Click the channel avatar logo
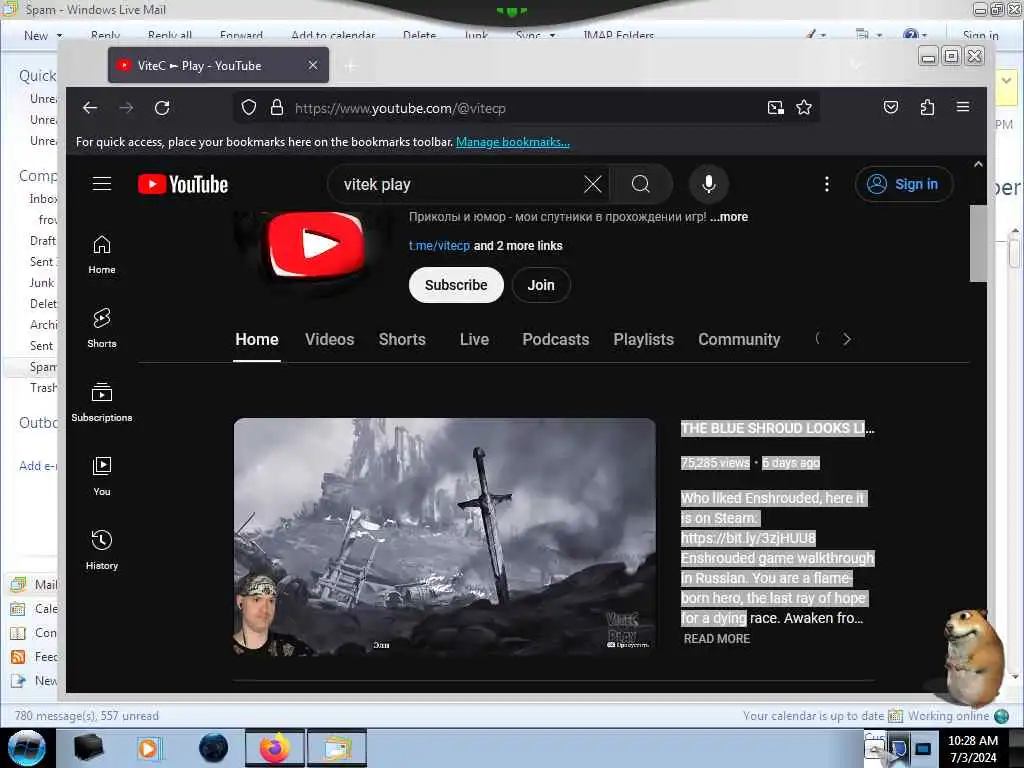Viewport: 1024px width, 768px height. 316,245
